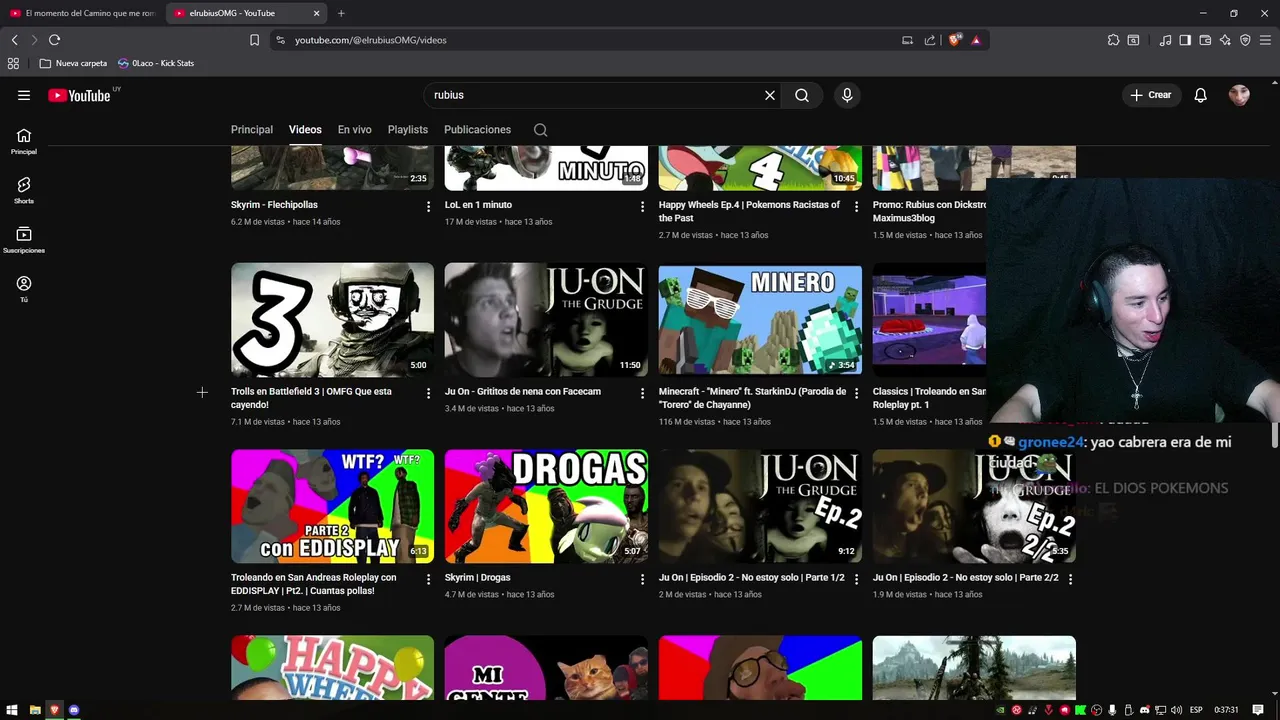Open Principal in the left sidebar

24,141
